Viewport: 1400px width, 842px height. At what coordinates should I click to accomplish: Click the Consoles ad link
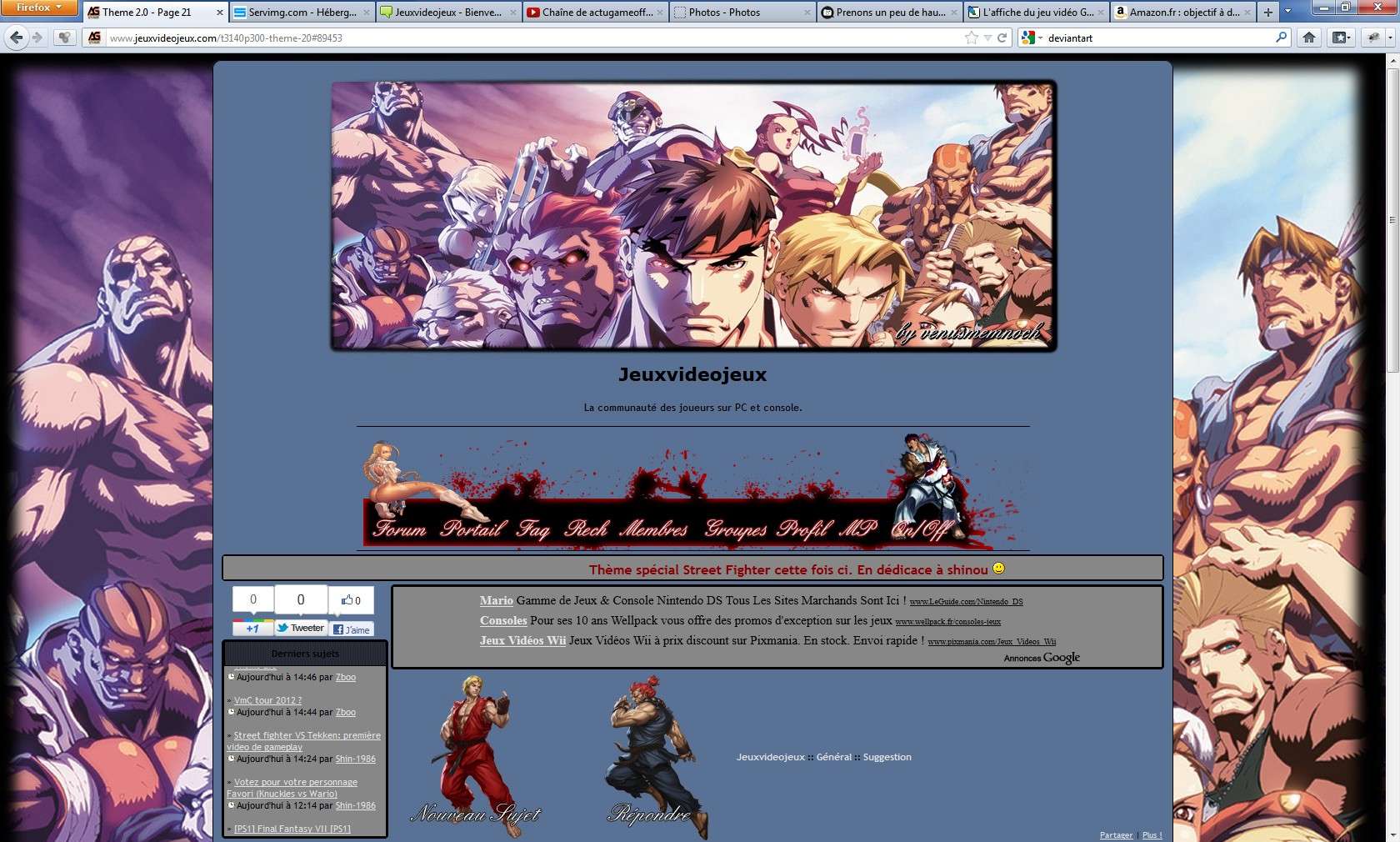click(x=503, y=620)
